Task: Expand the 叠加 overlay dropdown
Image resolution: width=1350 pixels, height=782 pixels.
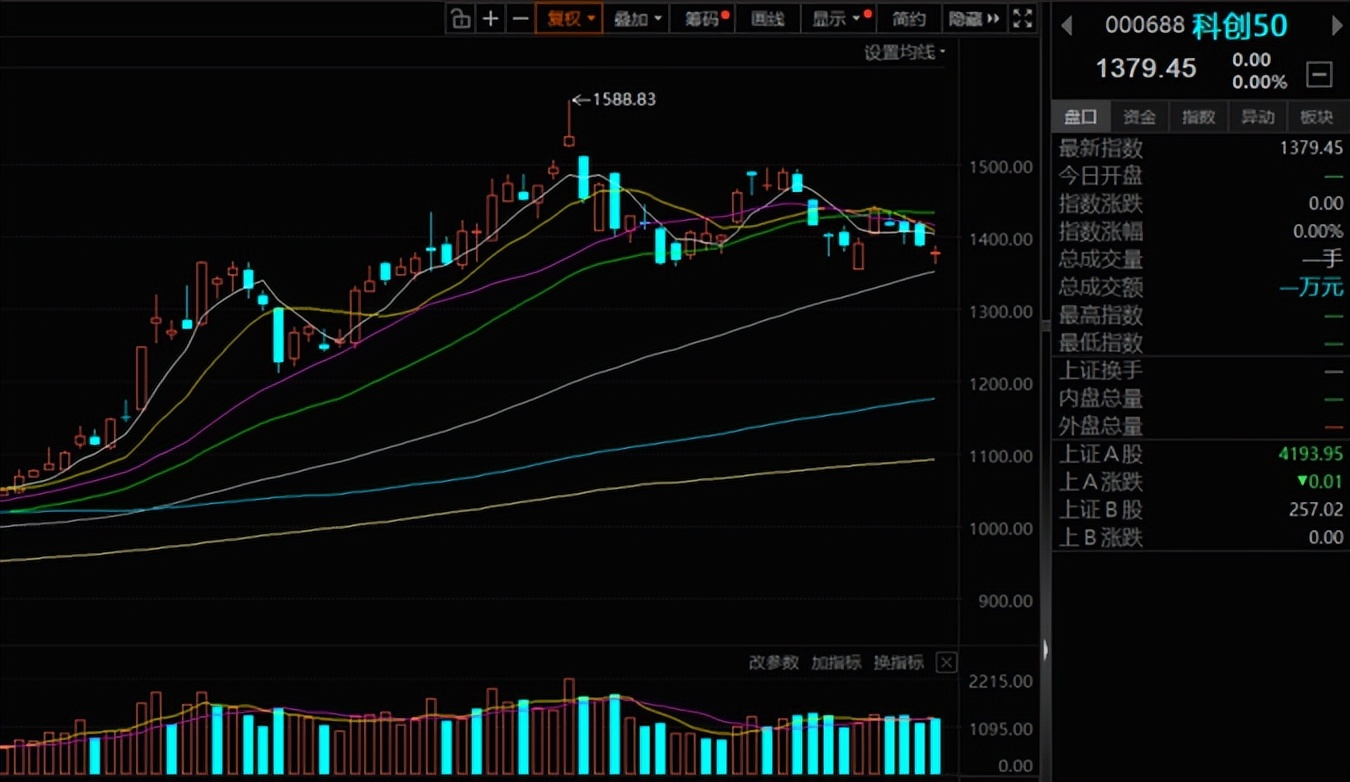Action: point(638,18)
